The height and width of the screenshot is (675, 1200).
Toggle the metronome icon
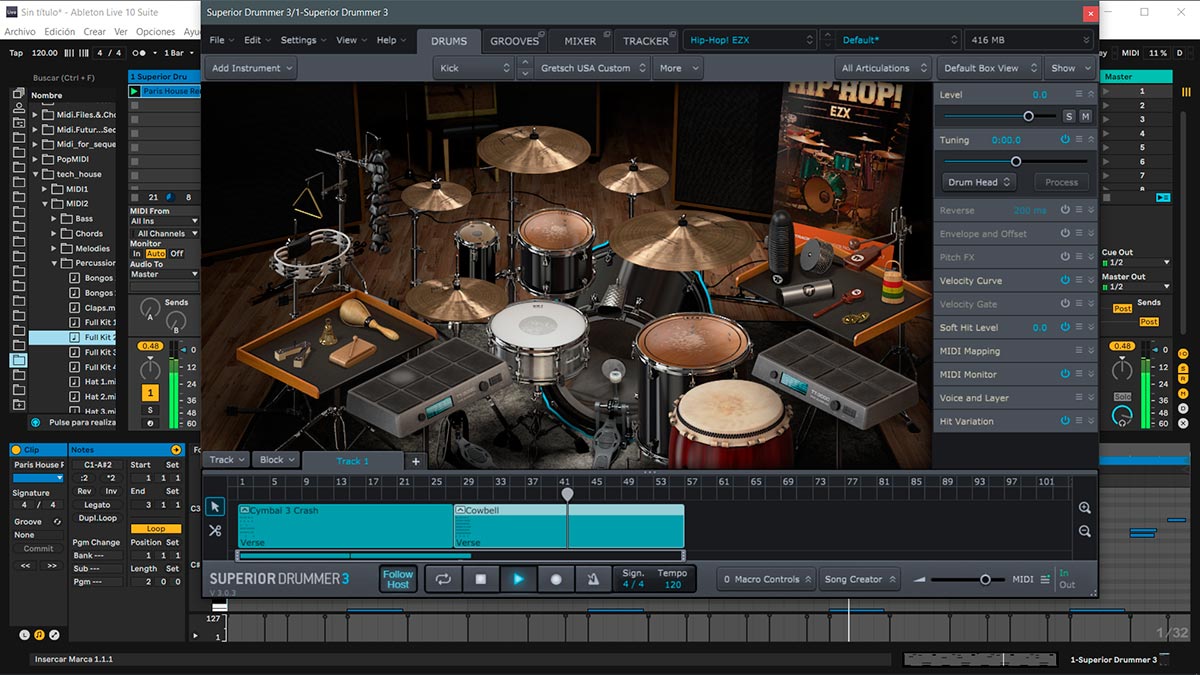(594, 579)
